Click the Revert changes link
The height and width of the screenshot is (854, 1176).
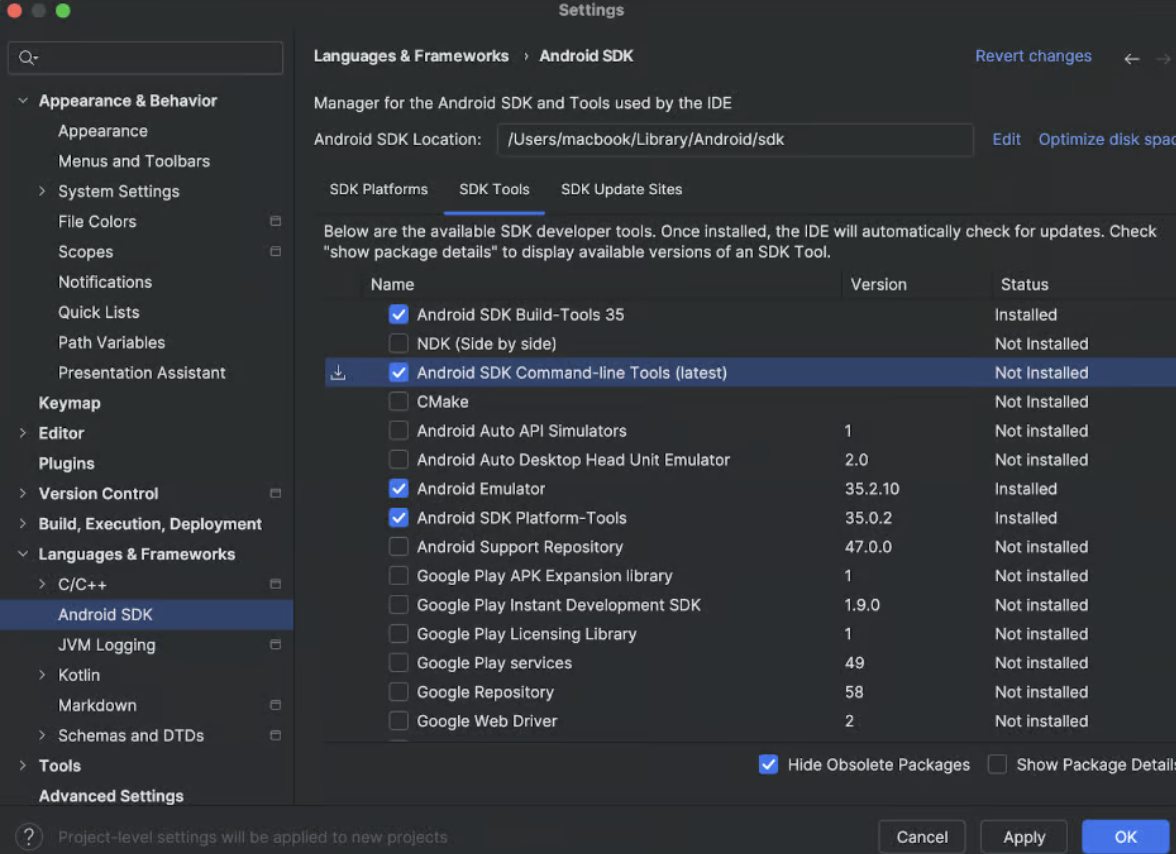pos(1033,56)
